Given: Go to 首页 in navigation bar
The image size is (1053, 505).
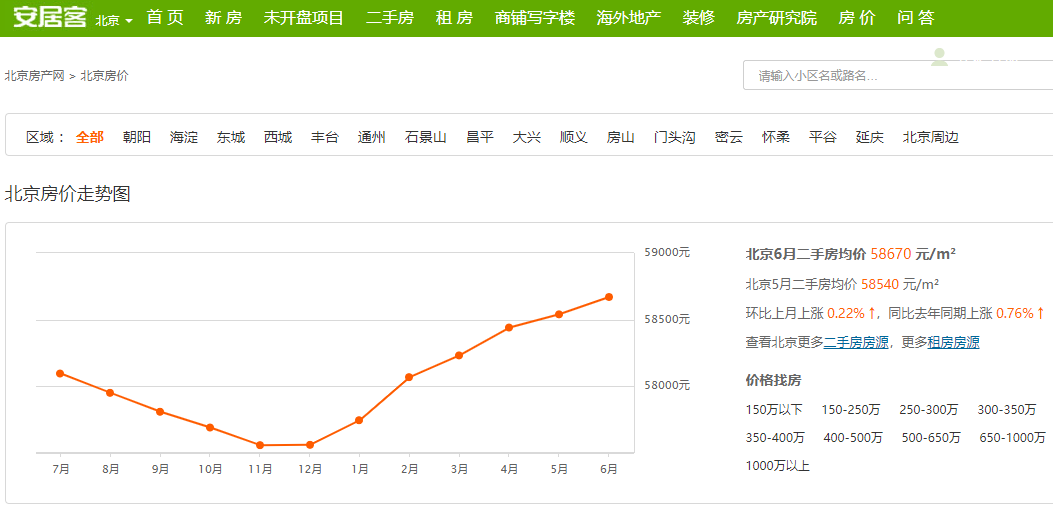Looking at the screenshot, I should [x=165, y=18].
